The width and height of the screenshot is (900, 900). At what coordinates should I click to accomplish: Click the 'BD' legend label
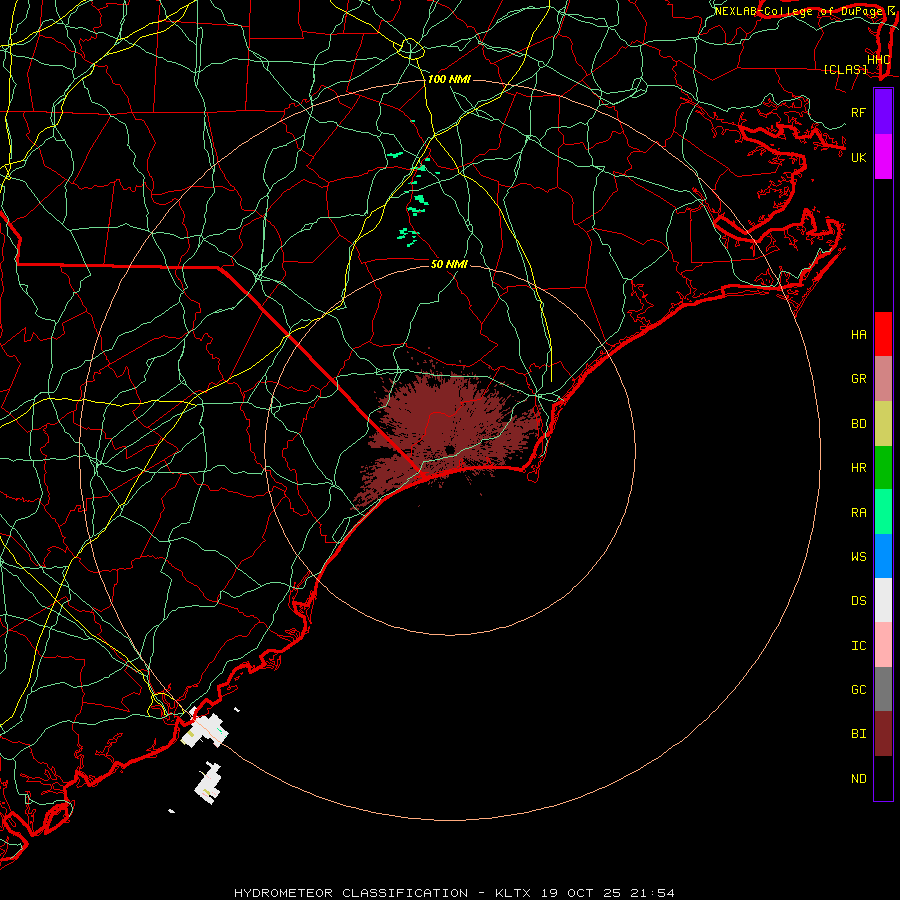click(x=858, y=424)
